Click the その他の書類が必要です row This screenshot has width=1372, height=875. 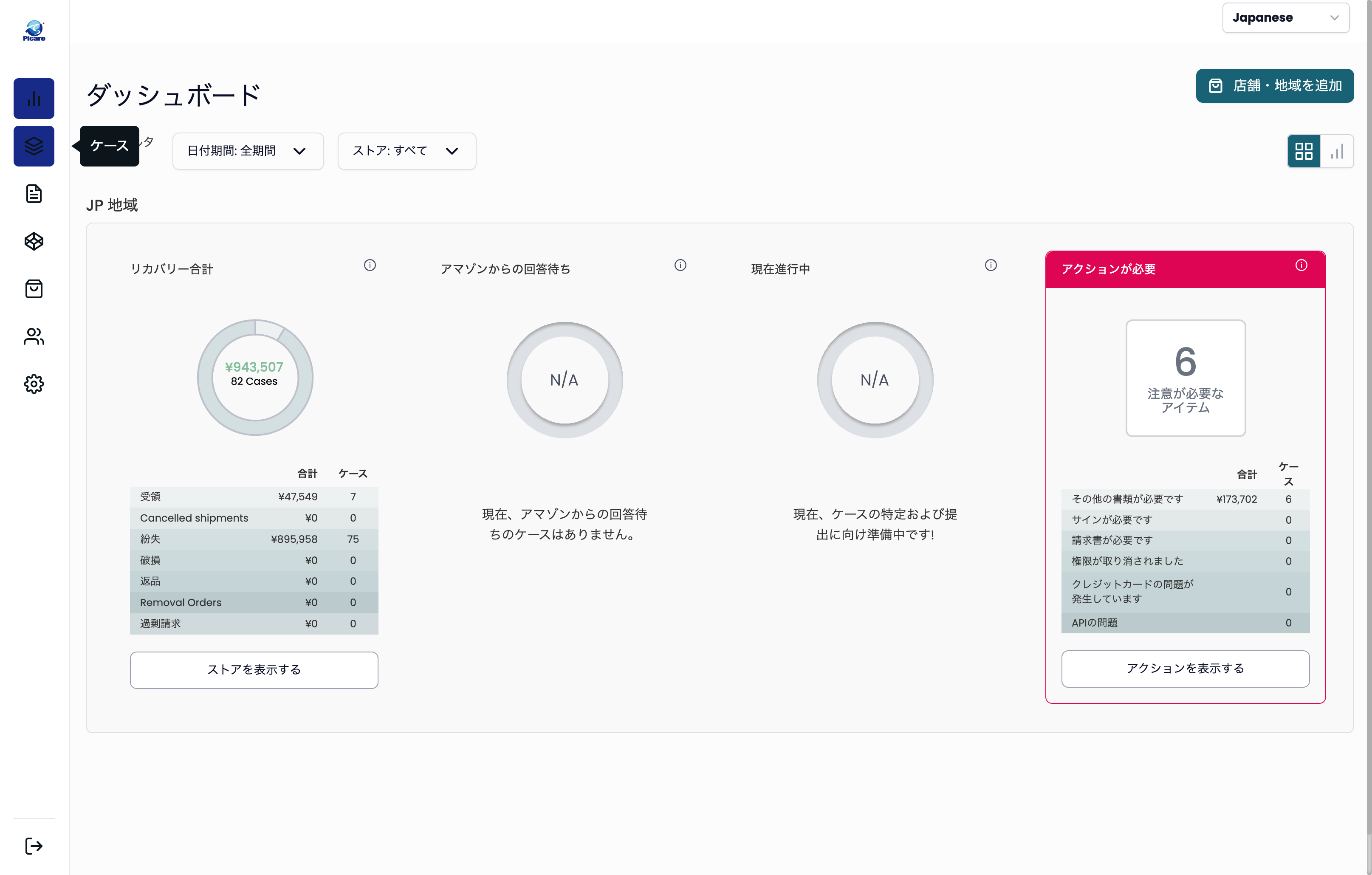coord(1185,499)
